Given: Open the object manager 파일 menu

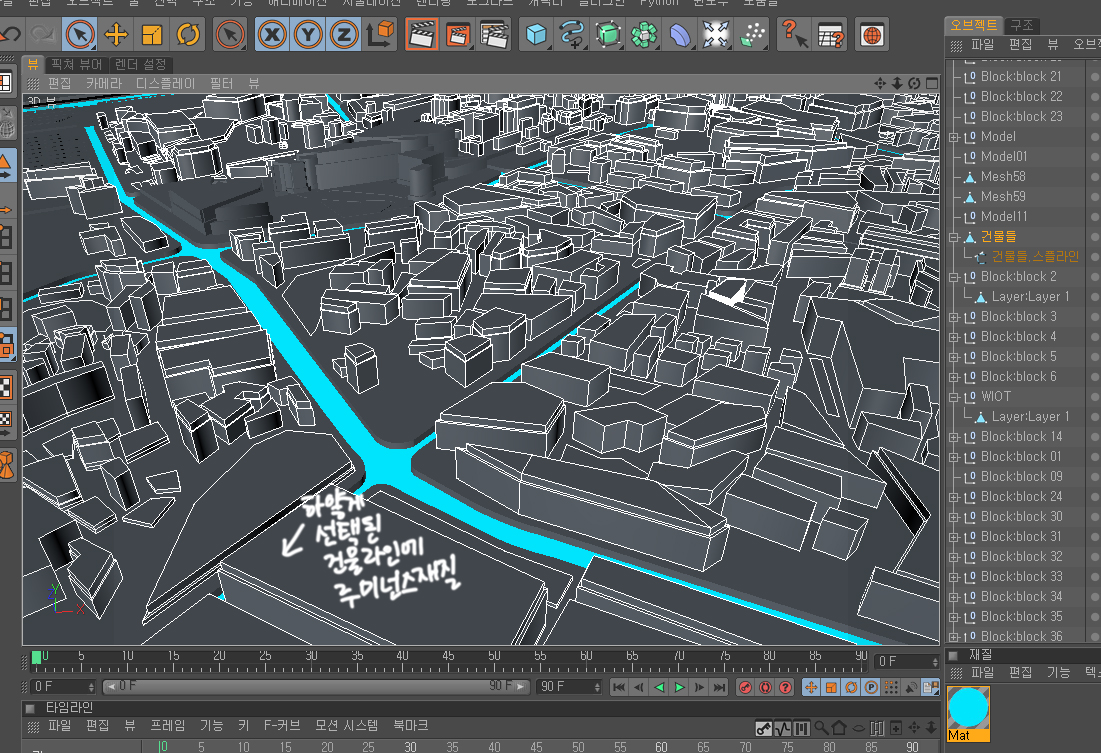Looking at the screenshot, I should coord(982,45).
